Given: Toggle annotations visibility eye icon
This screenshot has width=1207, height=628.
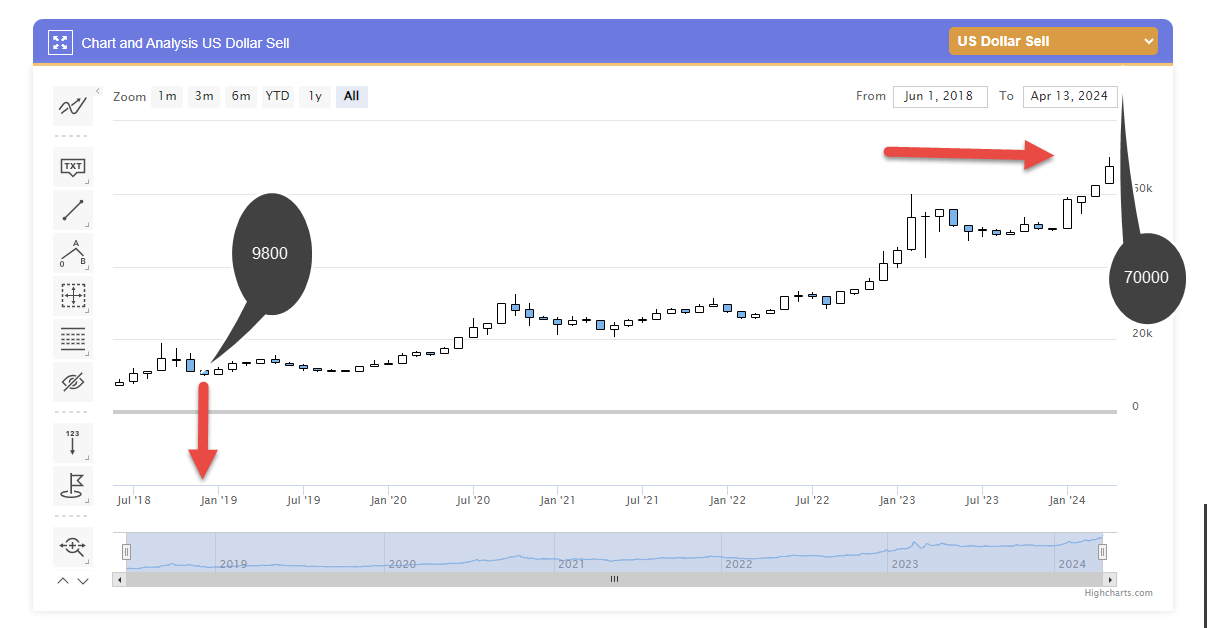Looking at the screenshot, I should [72, 382].
